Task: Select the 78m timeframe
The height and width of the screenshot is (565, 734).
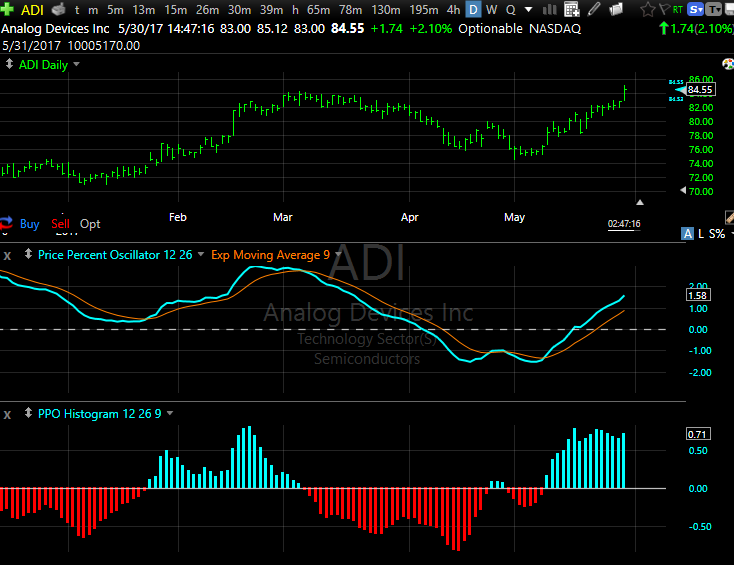Action: point(351,10)
